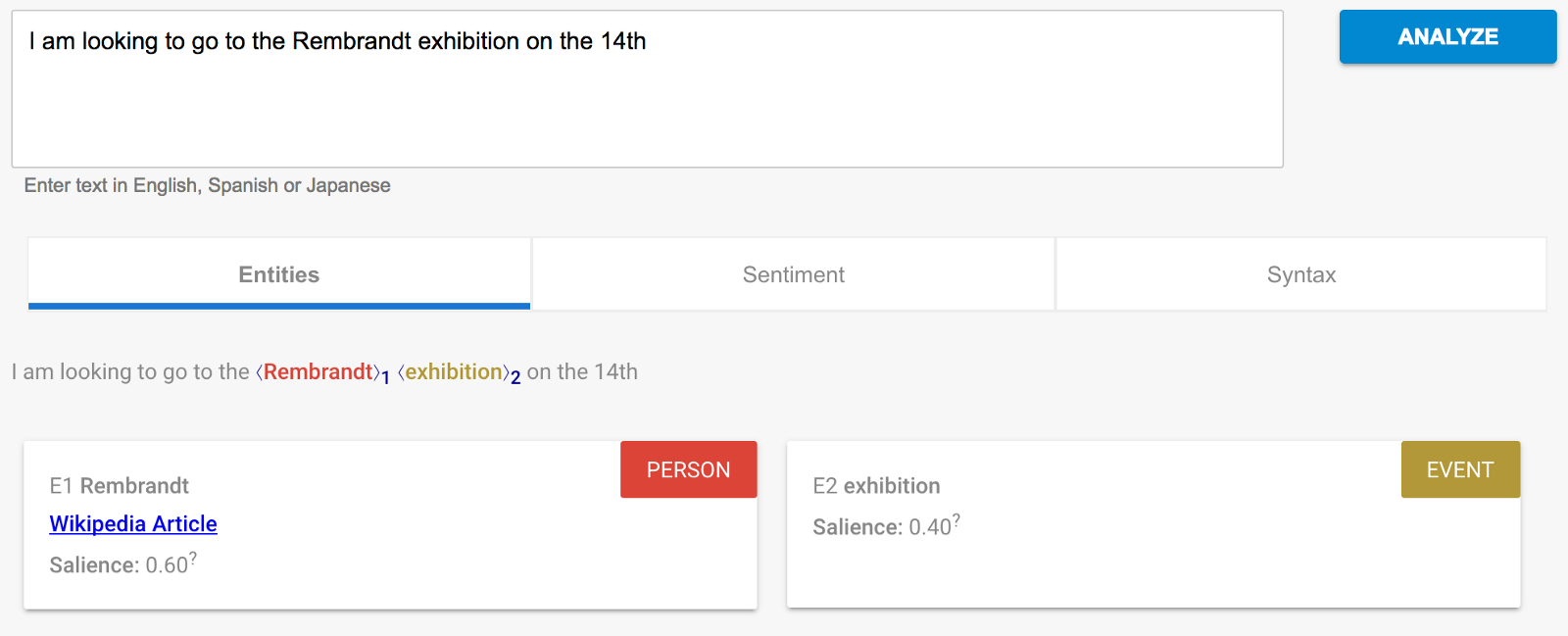Click the subscript 1 after Rembrandt
The width and height of the screenshot is (1568, 636).
click(386, 378)
